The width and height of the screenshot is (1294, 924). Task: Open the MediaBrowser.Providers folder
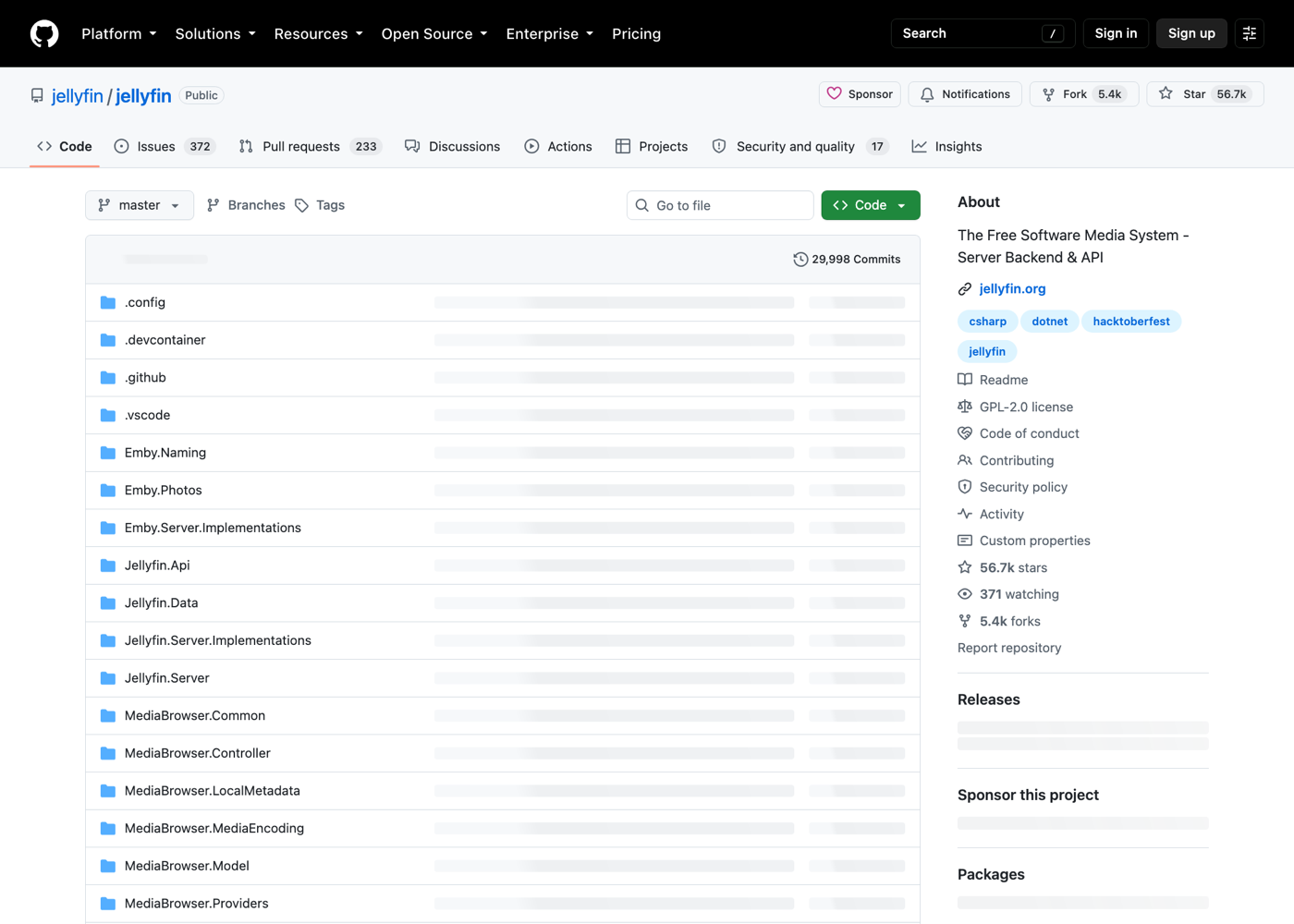(197, 904)
